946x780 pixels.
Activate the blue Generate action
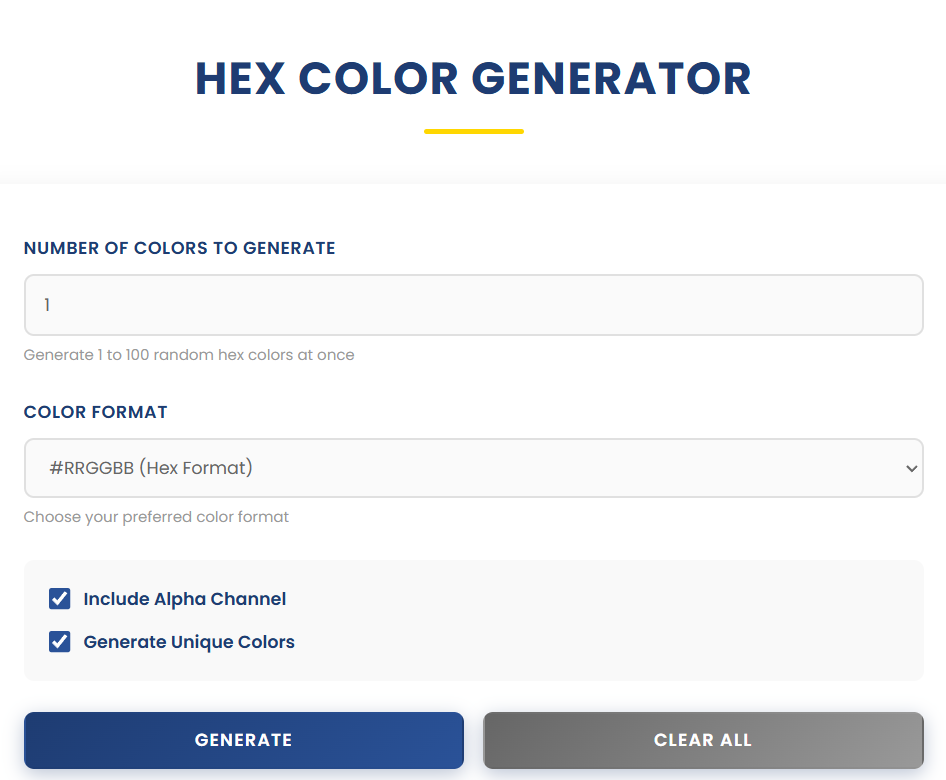[x=243, y=740]
